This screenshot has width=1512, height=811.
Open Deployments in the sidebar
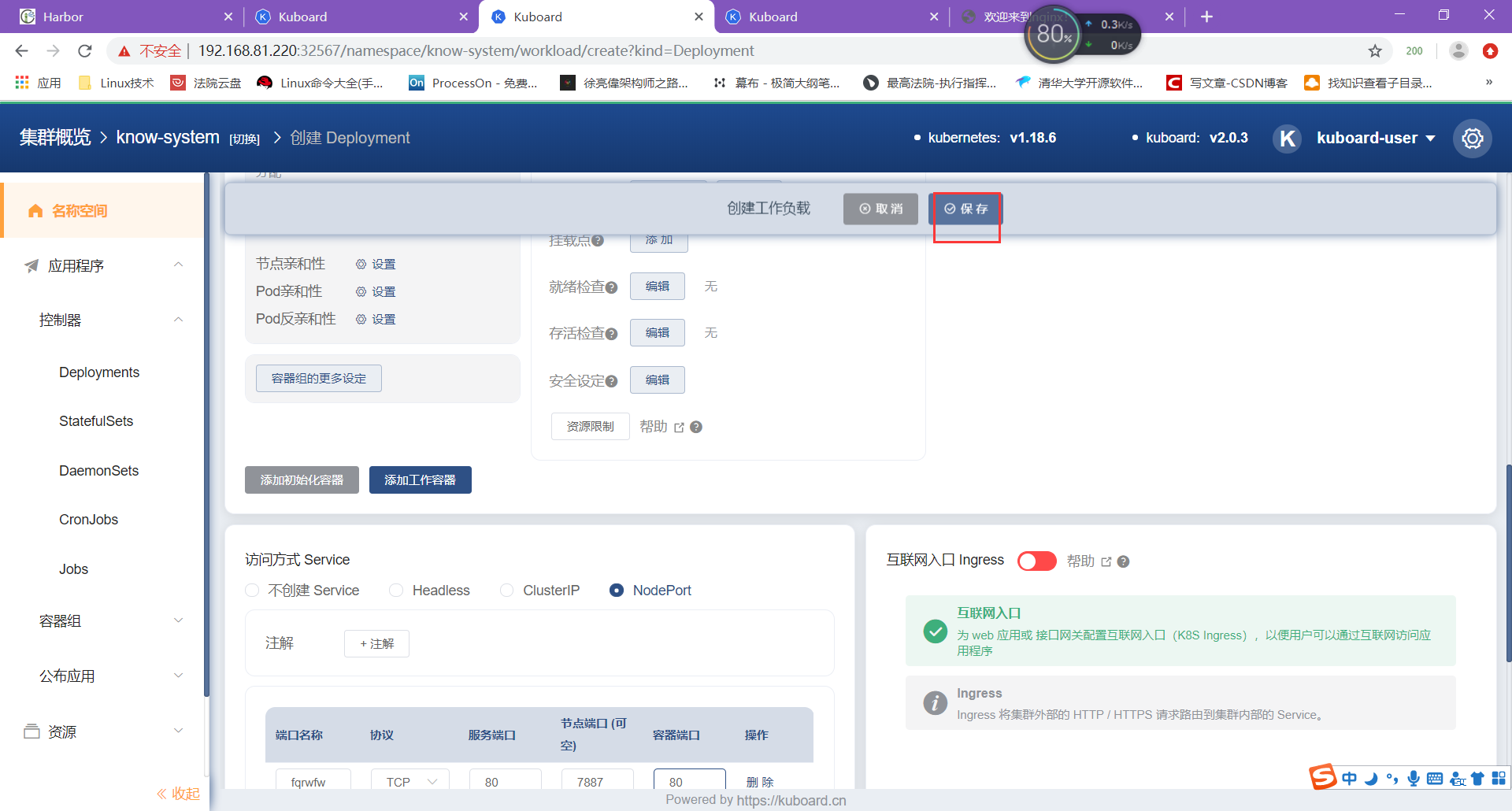(99, 372)
